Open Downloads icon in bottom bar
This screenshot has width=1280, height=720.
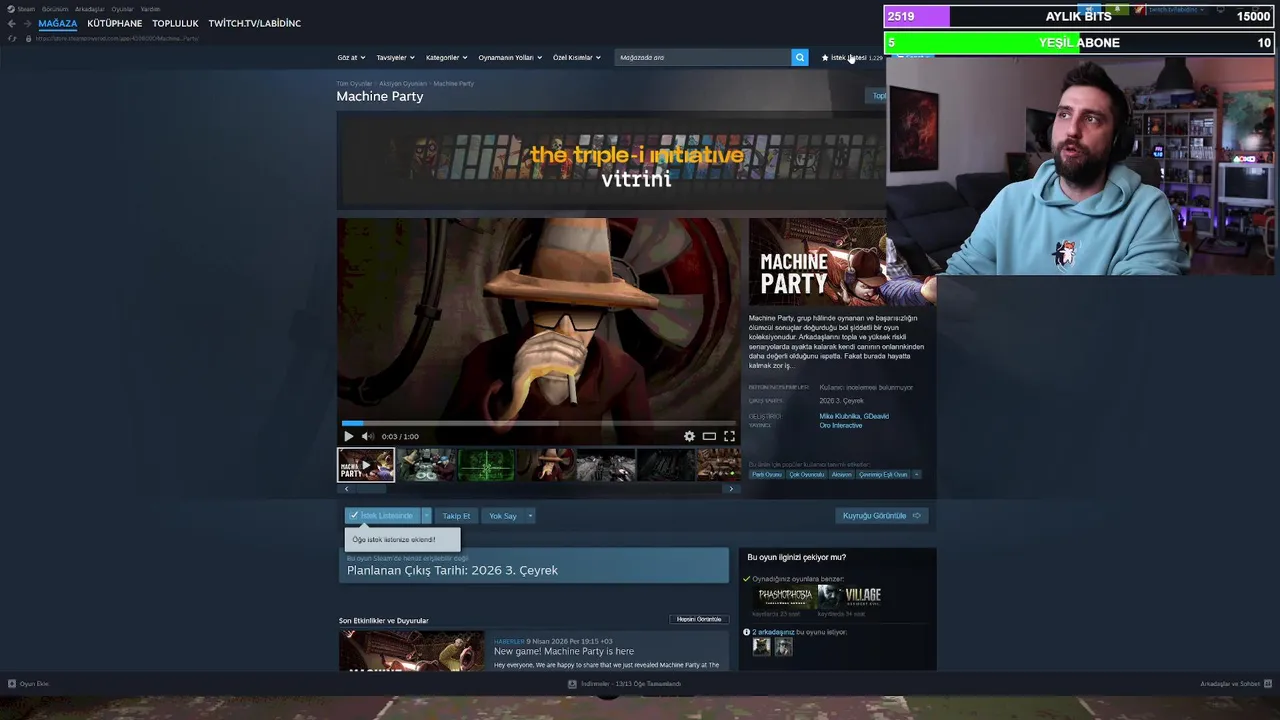572,684
